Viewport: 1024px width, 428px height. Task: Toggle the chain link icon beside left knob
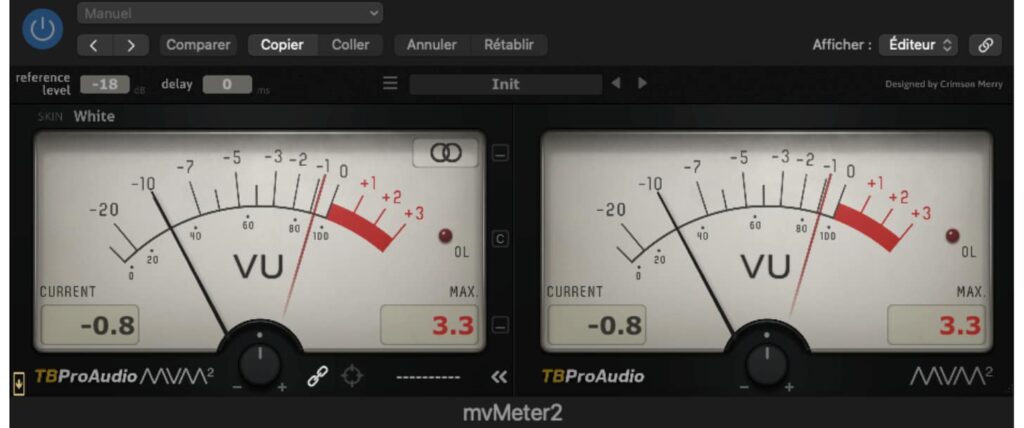(317, 377)
